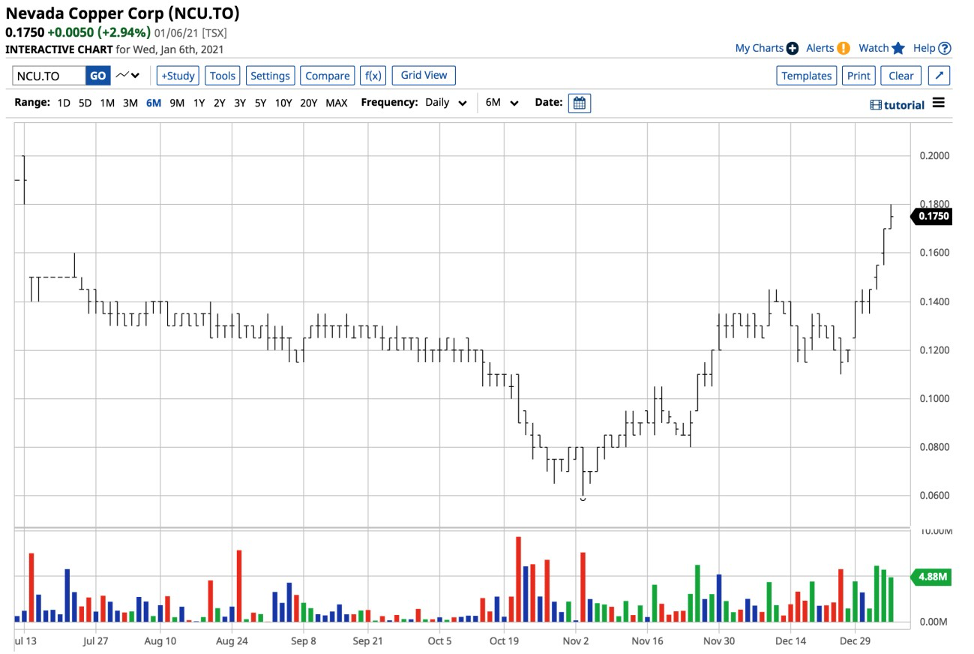Open the Templates menu
Viewport: 974px width, 654px height.
(806, 76)
